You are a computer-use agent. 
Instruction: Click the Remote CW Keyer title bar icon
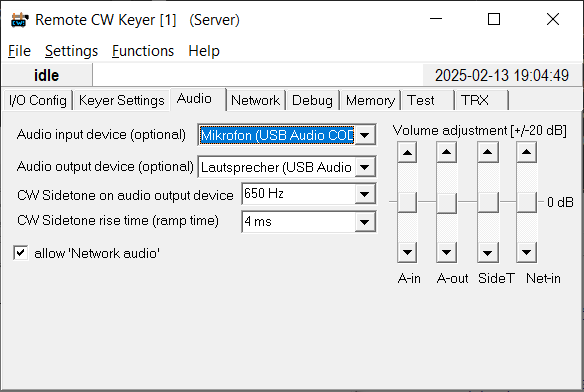coord(20,20)
